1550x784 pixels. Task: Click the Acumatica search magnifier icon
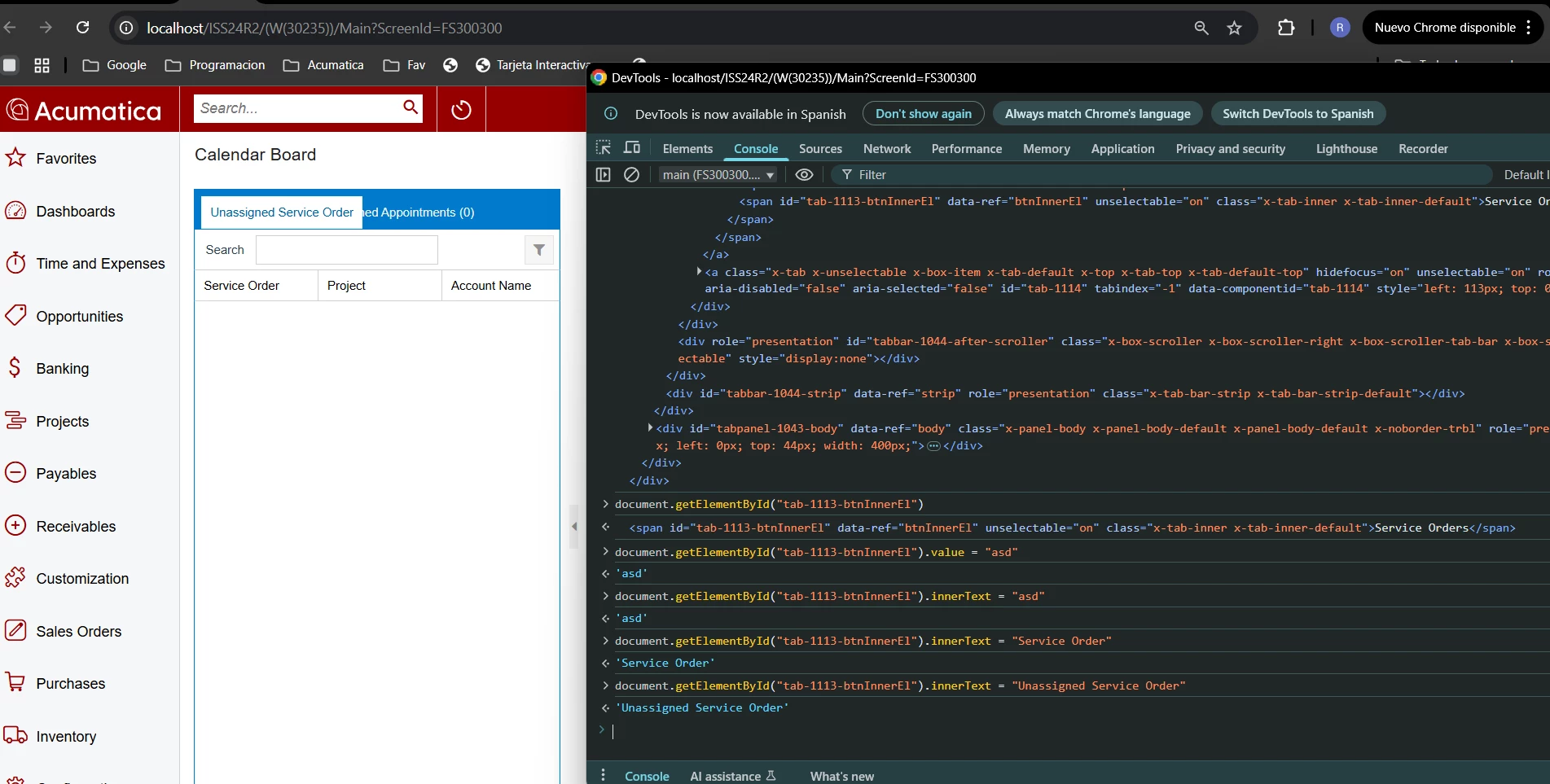pyautogui.click(x=411, y=107)
